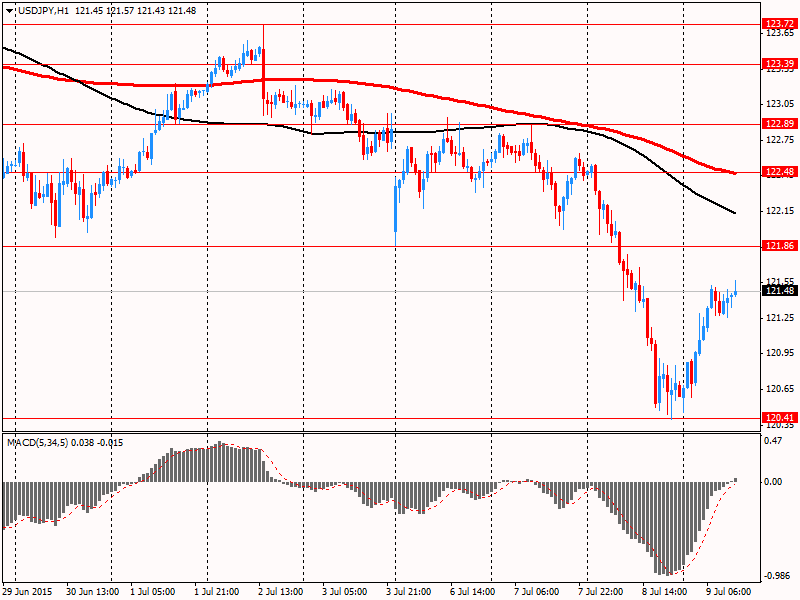Click the chart menu triangle beside USDJPY,H1
The width and height of the screenshot is (800, 600).
click(x=10, y=11)
